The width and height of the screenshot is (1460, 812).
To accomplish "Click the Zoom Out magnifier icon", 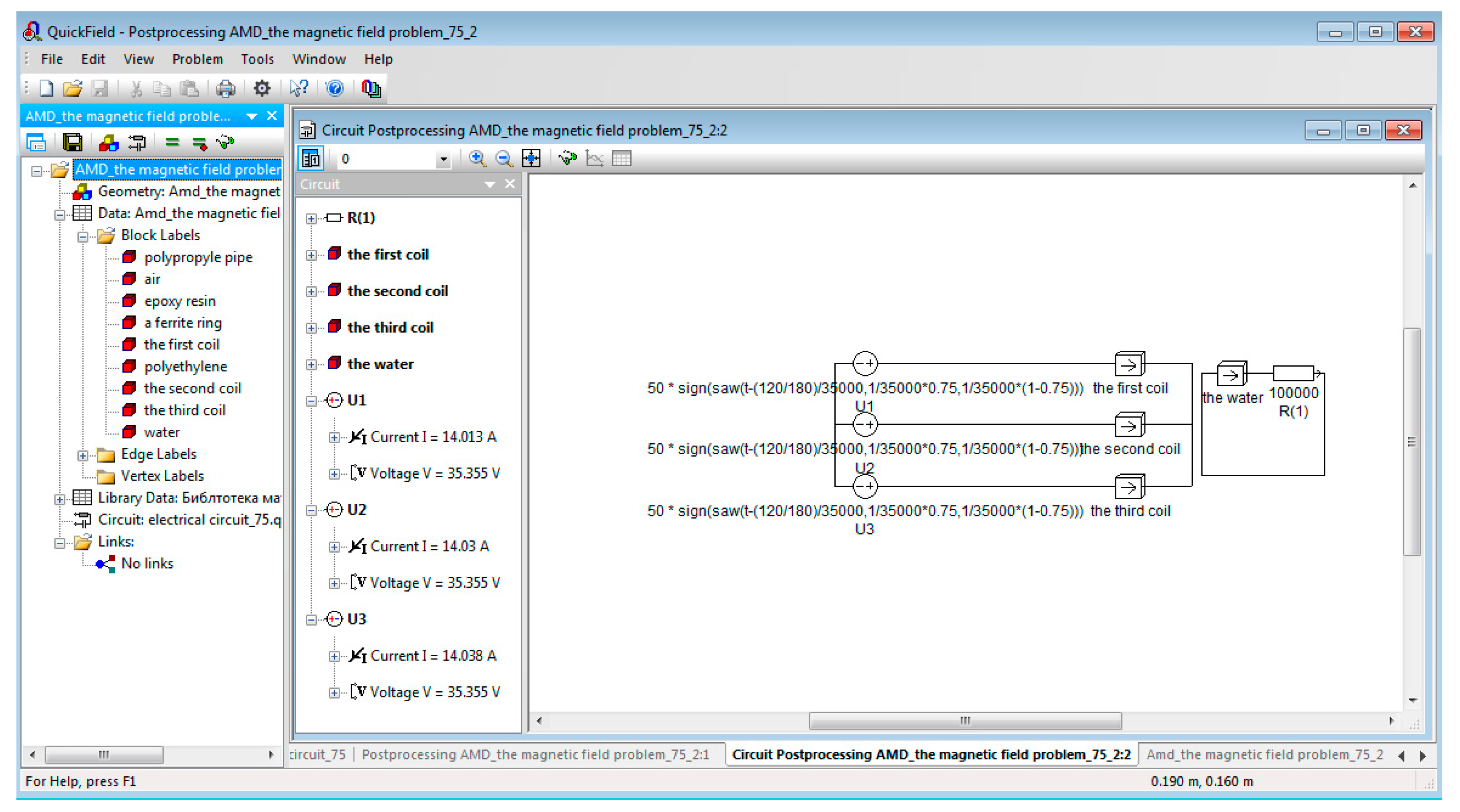I will [x=503, y=159].
